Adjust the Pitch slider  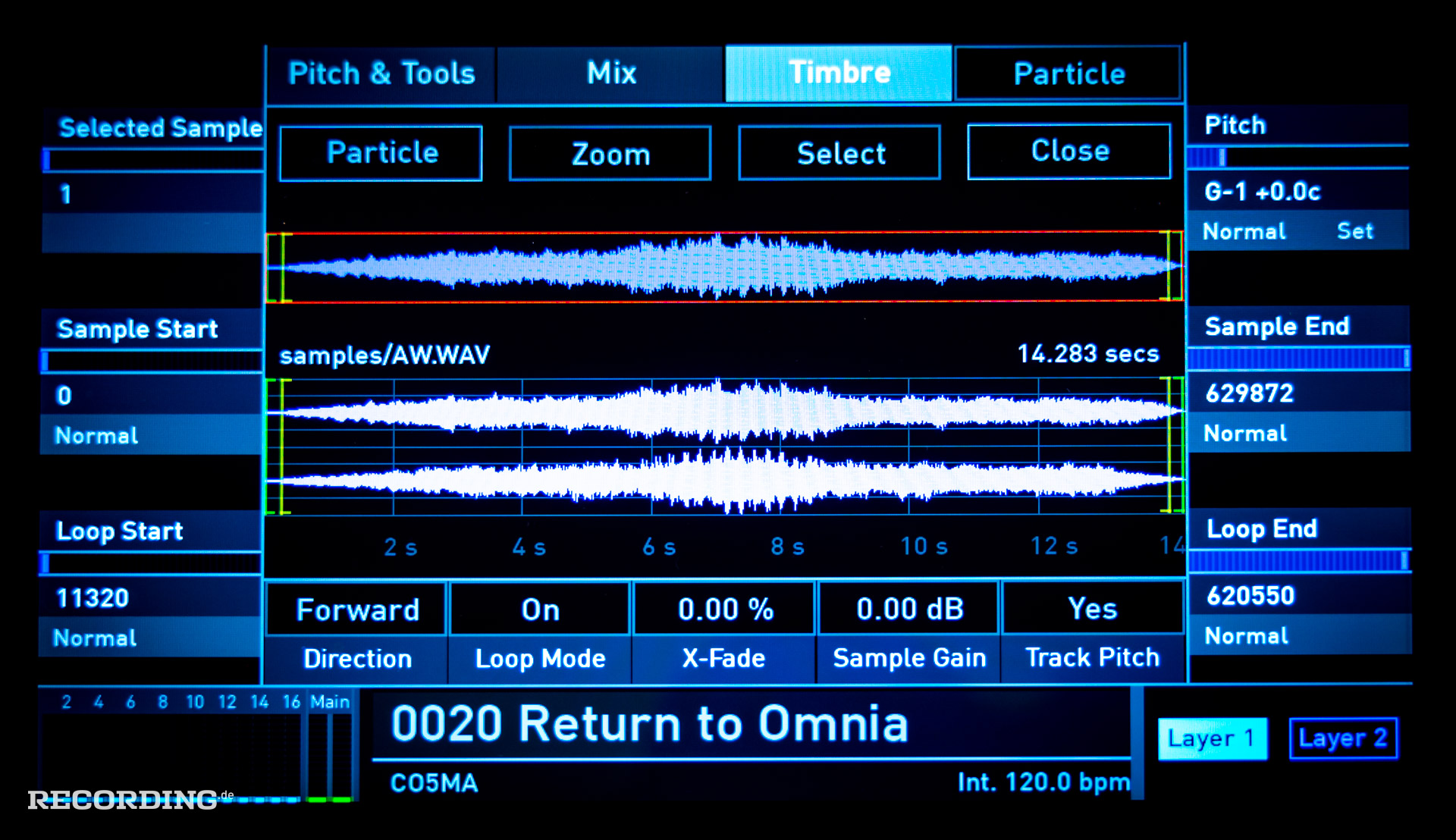coord(1298,157)
